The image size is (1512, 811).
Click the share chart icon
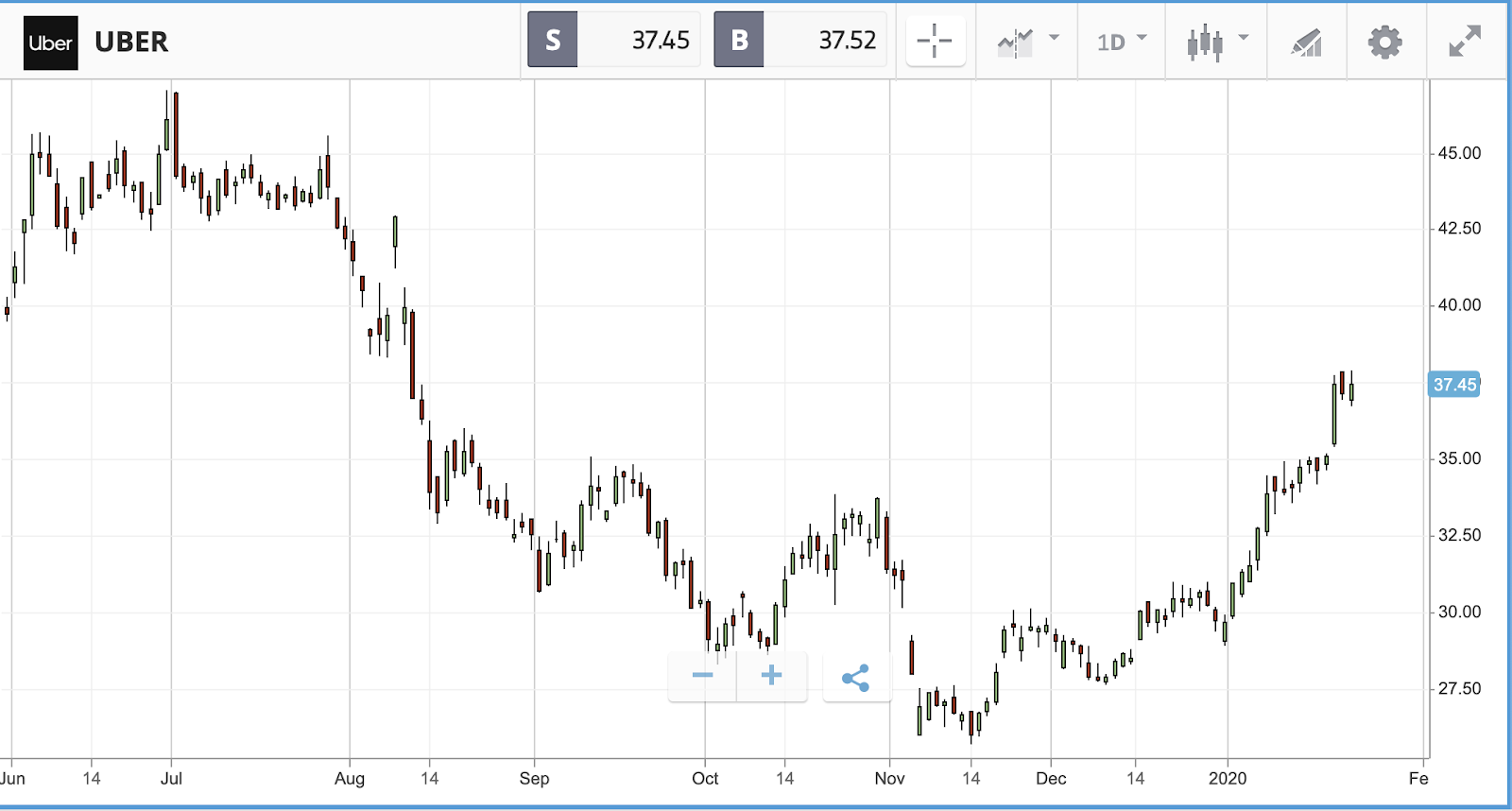[x=856, y=677]
